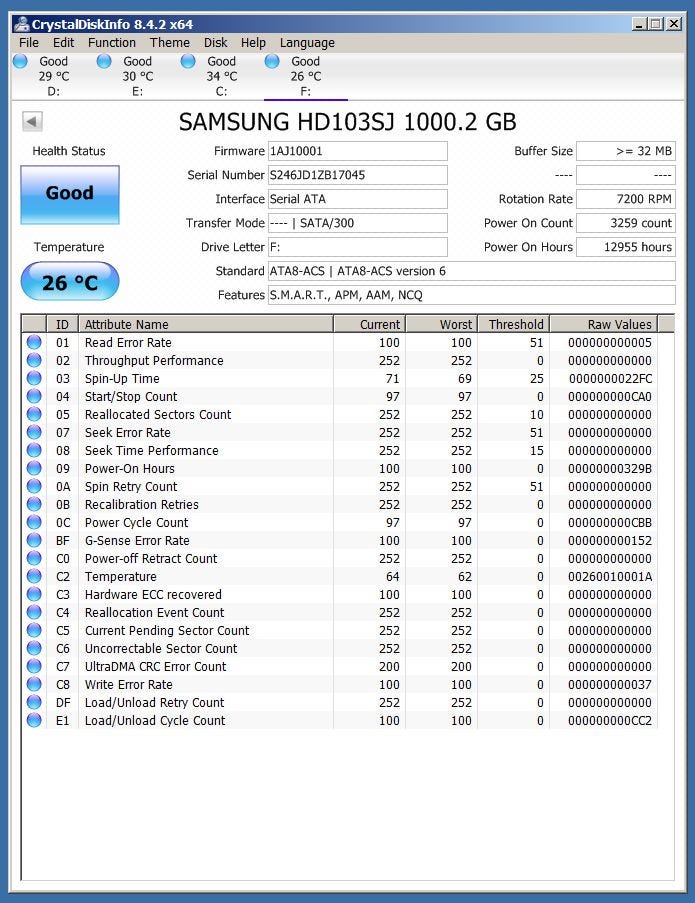Open the Function menu
The width and height of the screenshot is (695, 903).
pyautogui.click(x=112, y=43)
